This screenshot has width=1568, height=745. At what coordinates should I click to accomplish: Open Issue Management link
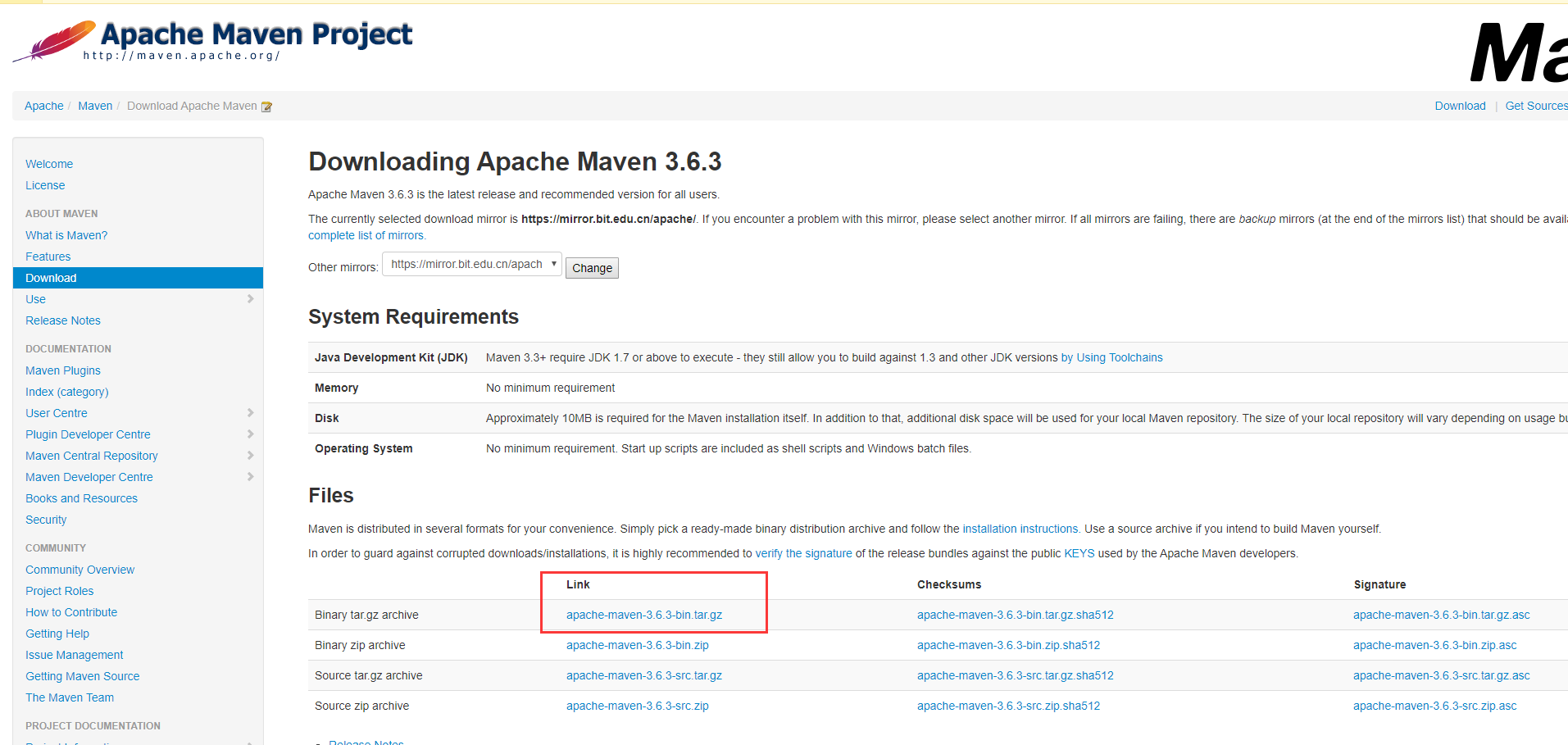pyautogui.click(x=74, y=655)
